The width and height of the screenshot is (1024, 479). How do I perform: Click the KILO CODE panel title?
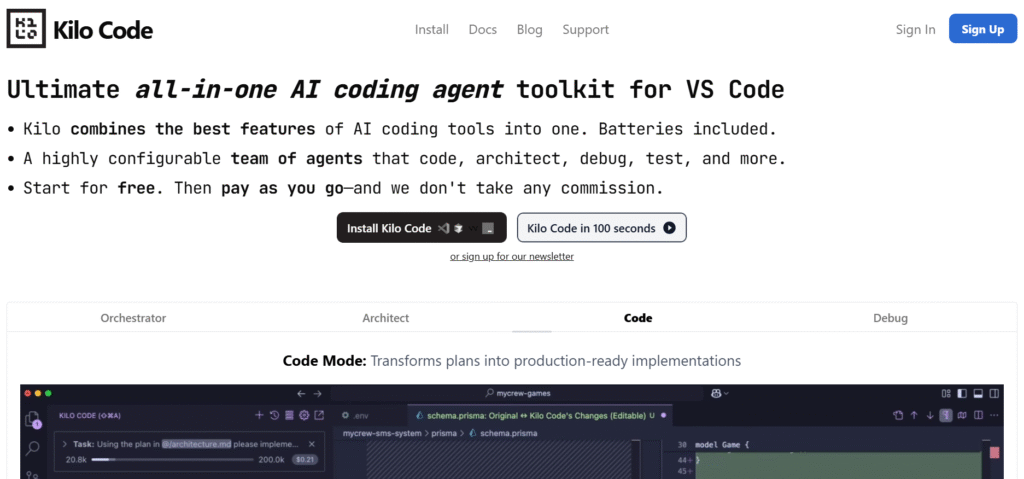pos(89,415)
